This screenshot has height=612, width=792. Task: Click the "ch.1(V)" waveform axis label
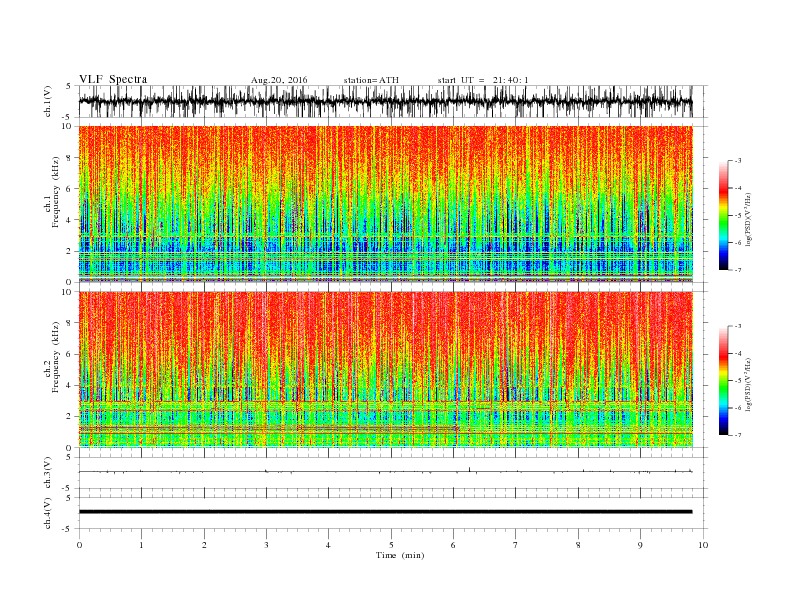click(x=48, y=101)
